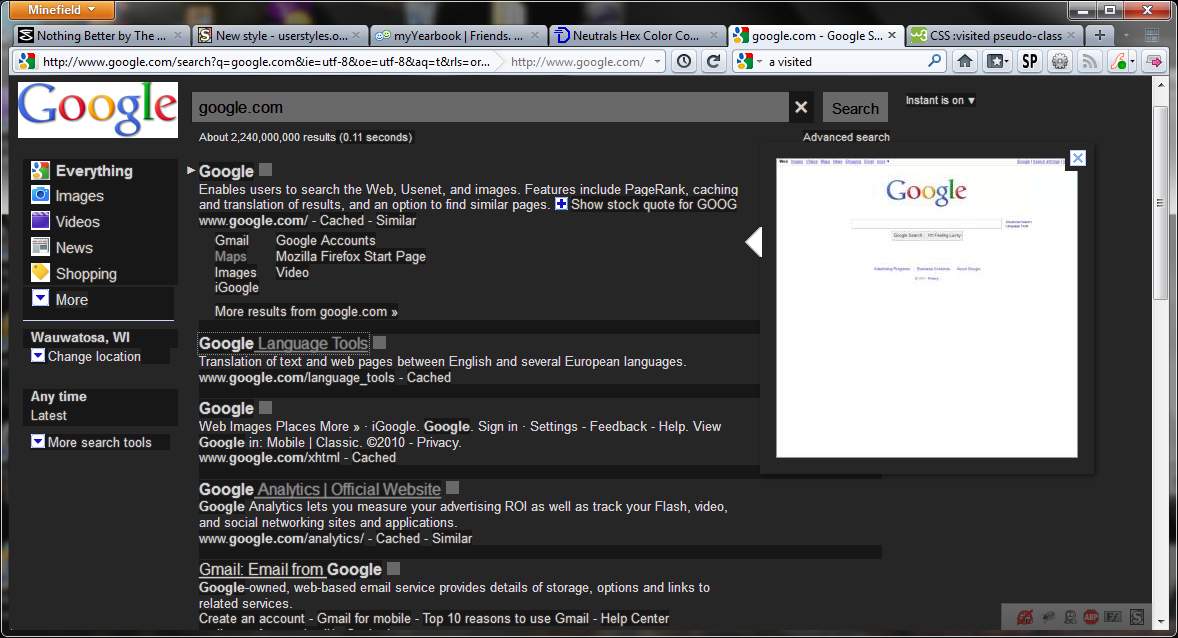The height and width of the screenshot is (638, 1178).
Task: Click the blue plus icon by stock quote
Action: point(561,204)
